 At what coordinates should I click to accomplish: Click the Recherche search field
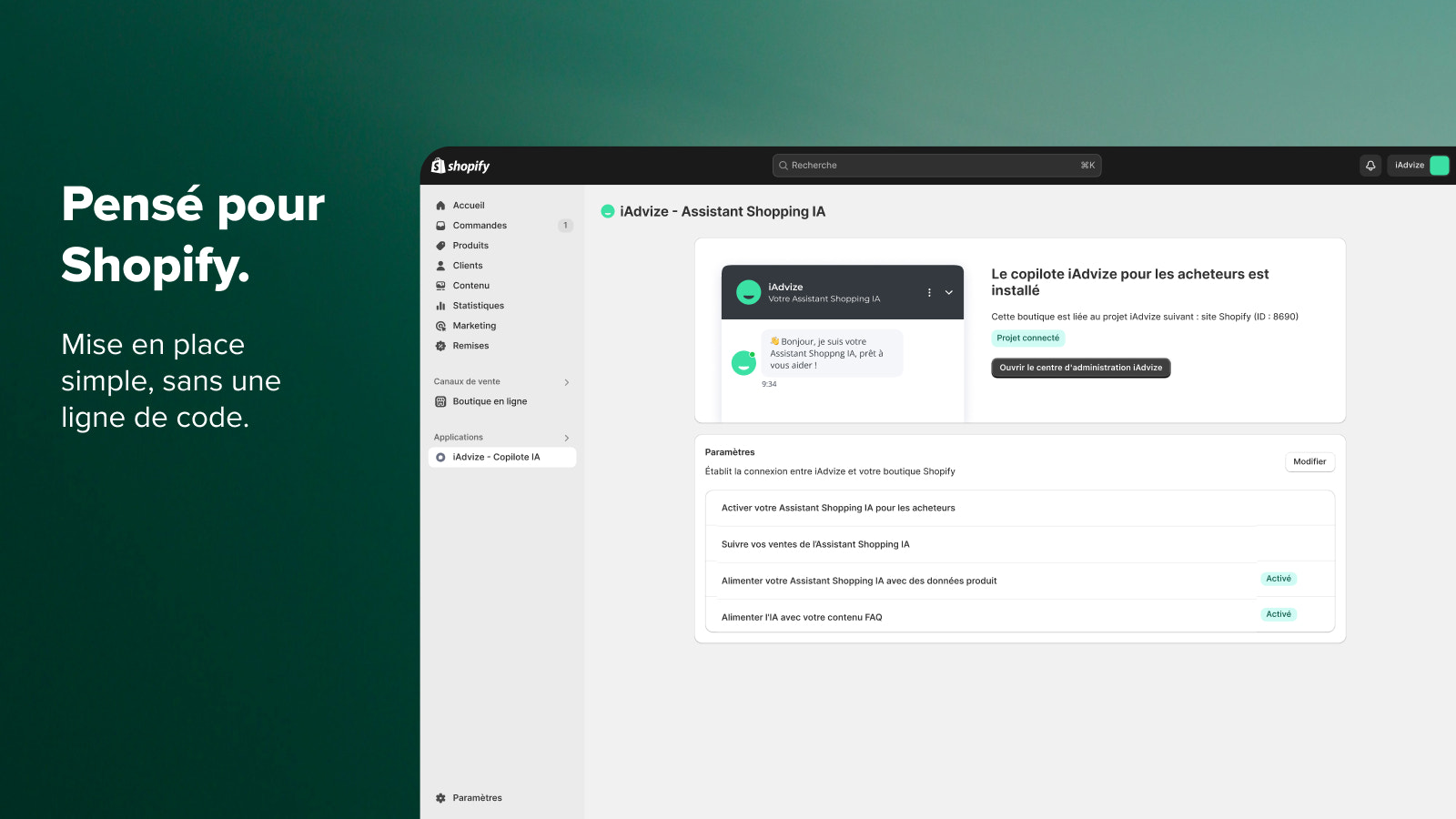936,166
